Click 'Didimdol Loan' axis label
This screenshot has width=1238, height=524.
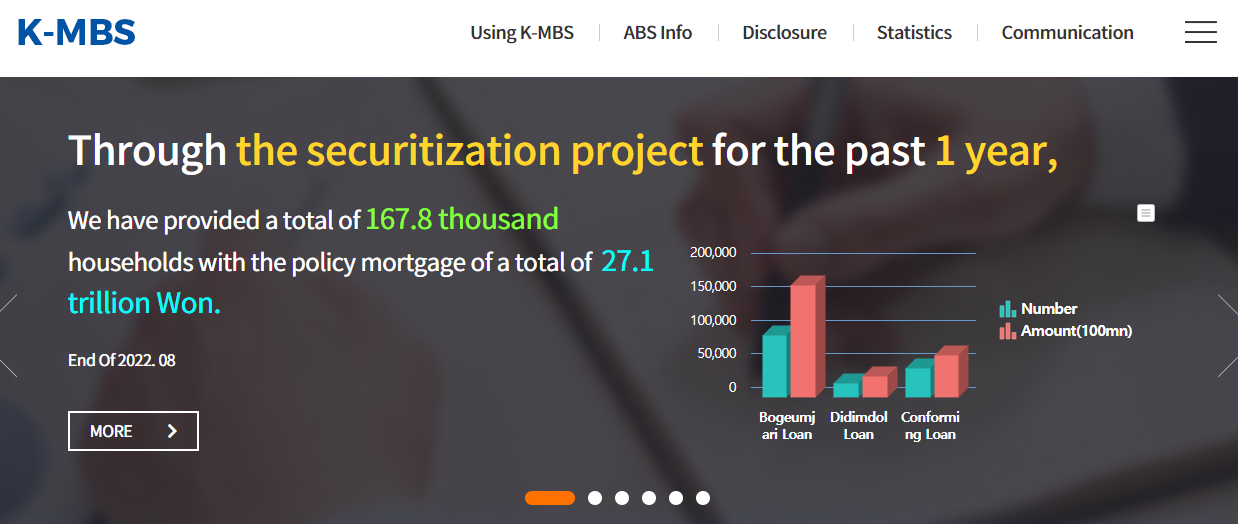tap(858, 426)
